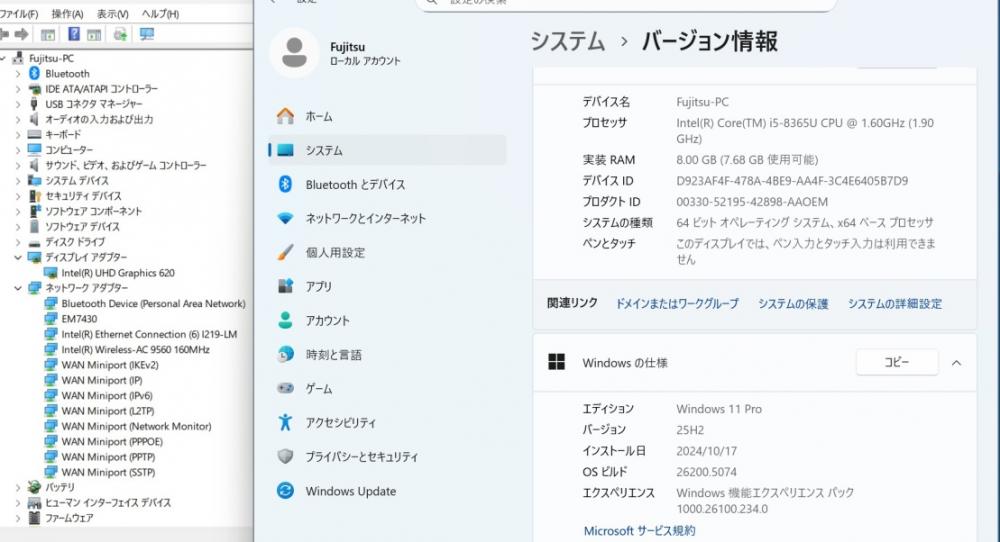Click the Fujitsu account avatar

coord(294,52)
